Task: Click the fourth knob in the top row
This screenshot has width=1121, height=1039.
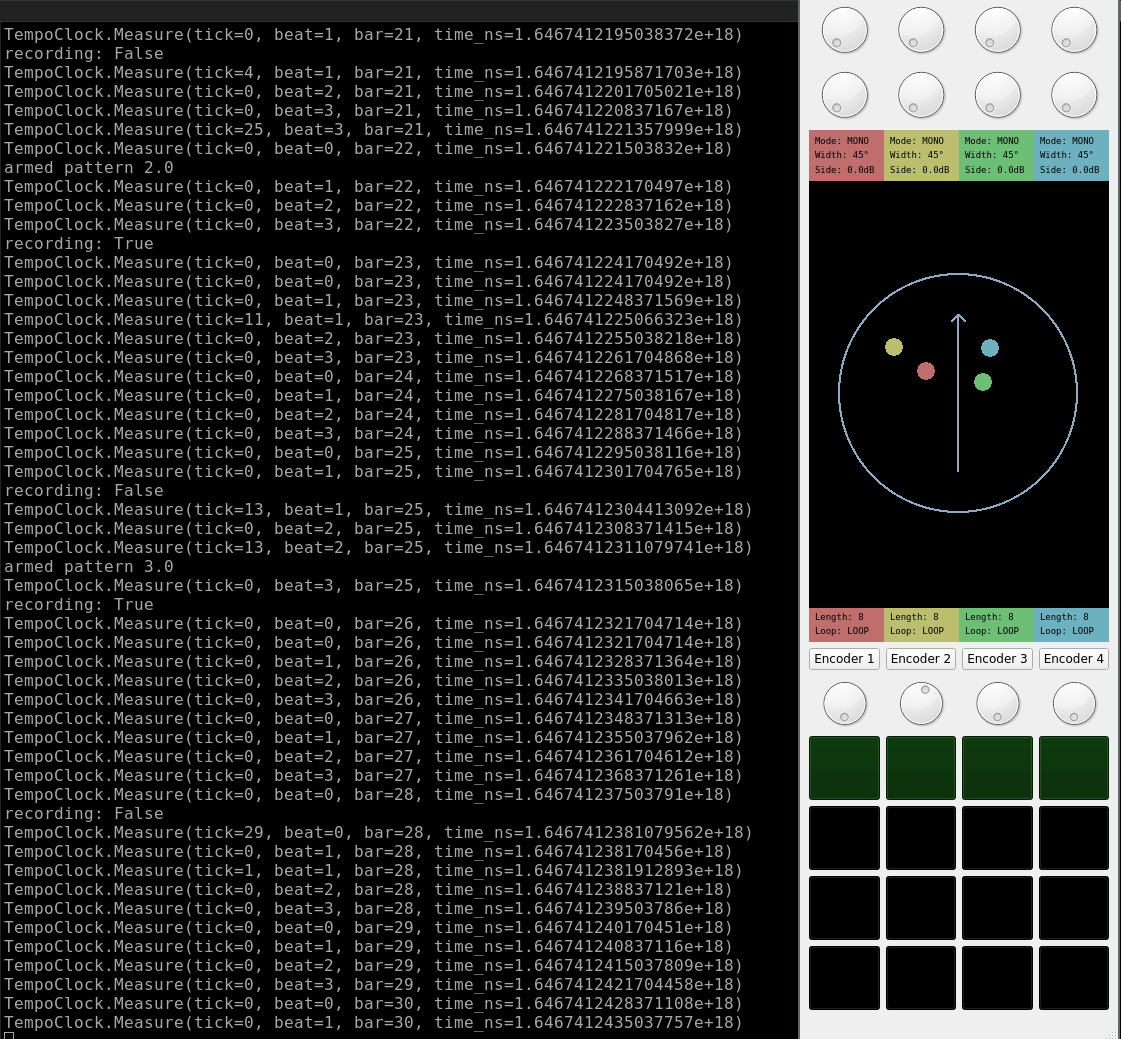Action: pyautogui.click(x=1075, y=30)
